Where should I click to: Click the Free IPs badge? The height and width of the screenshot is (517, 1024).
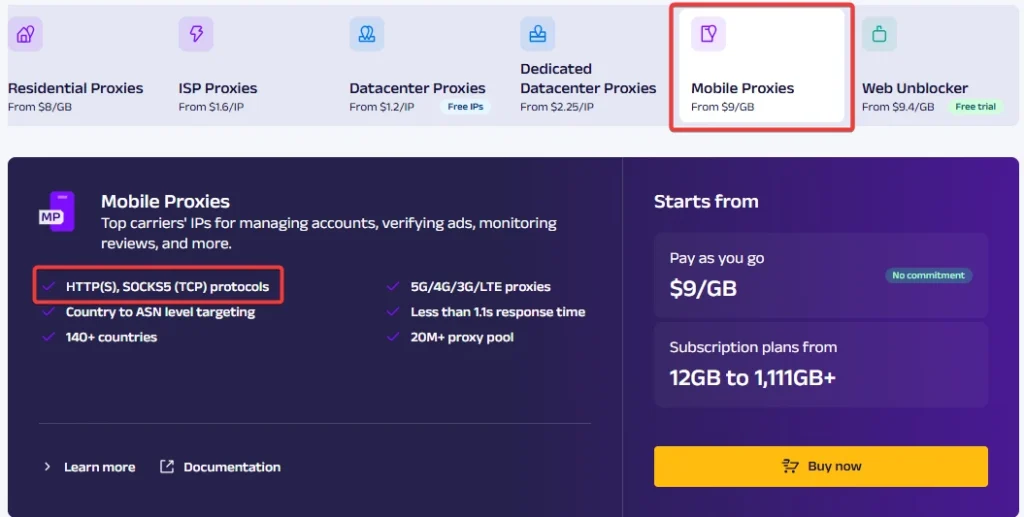465,107
